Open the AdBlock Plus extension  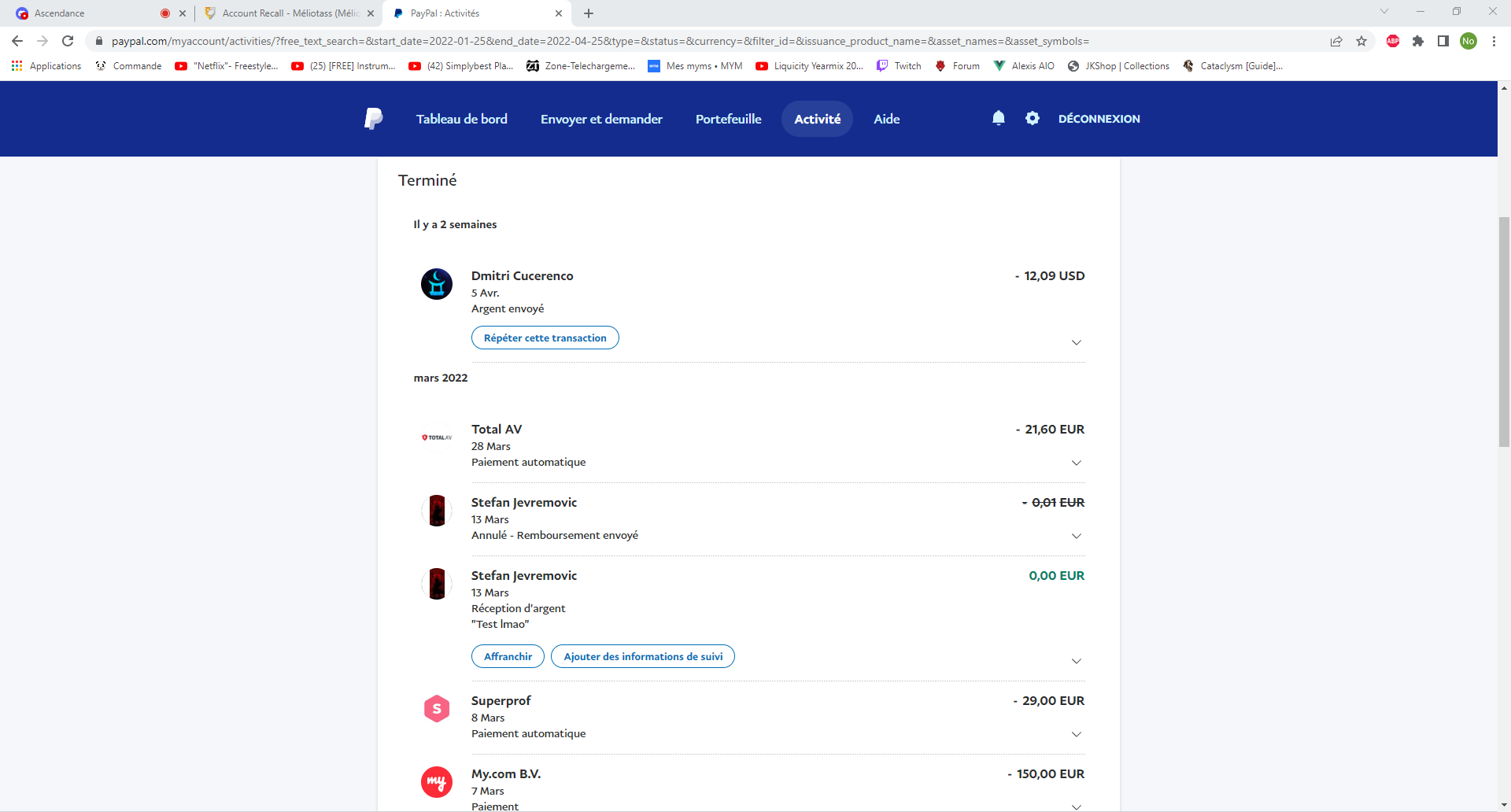(x=1393, y=41)
